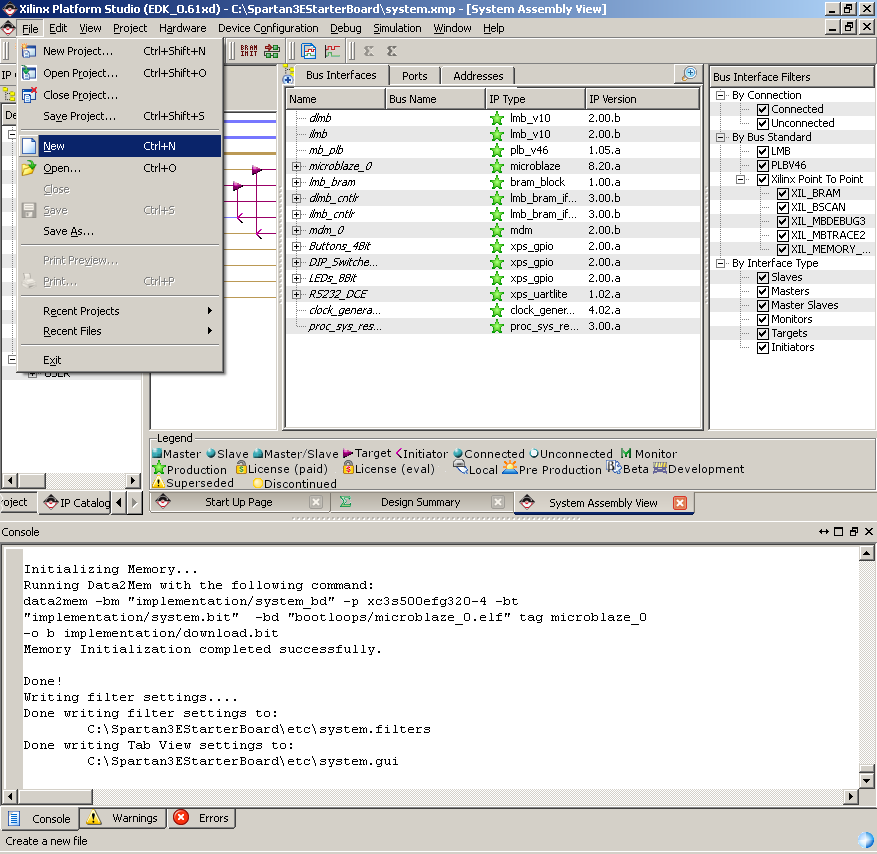Close the Start Up Page tab
Image resolution: width=877 pixels, height=854 pixels.
click(316, 502)
